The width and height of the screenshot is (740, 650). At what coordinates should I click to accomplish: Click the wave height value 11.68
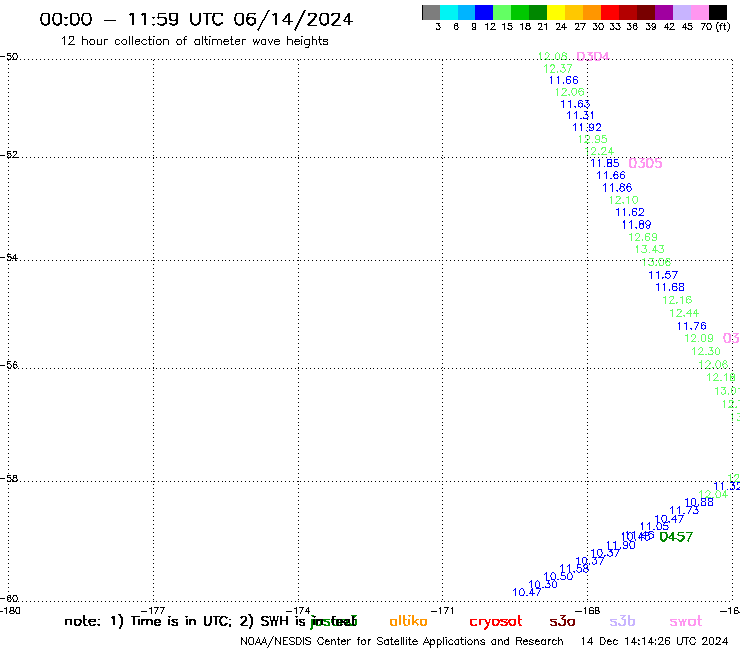point(670,287)
